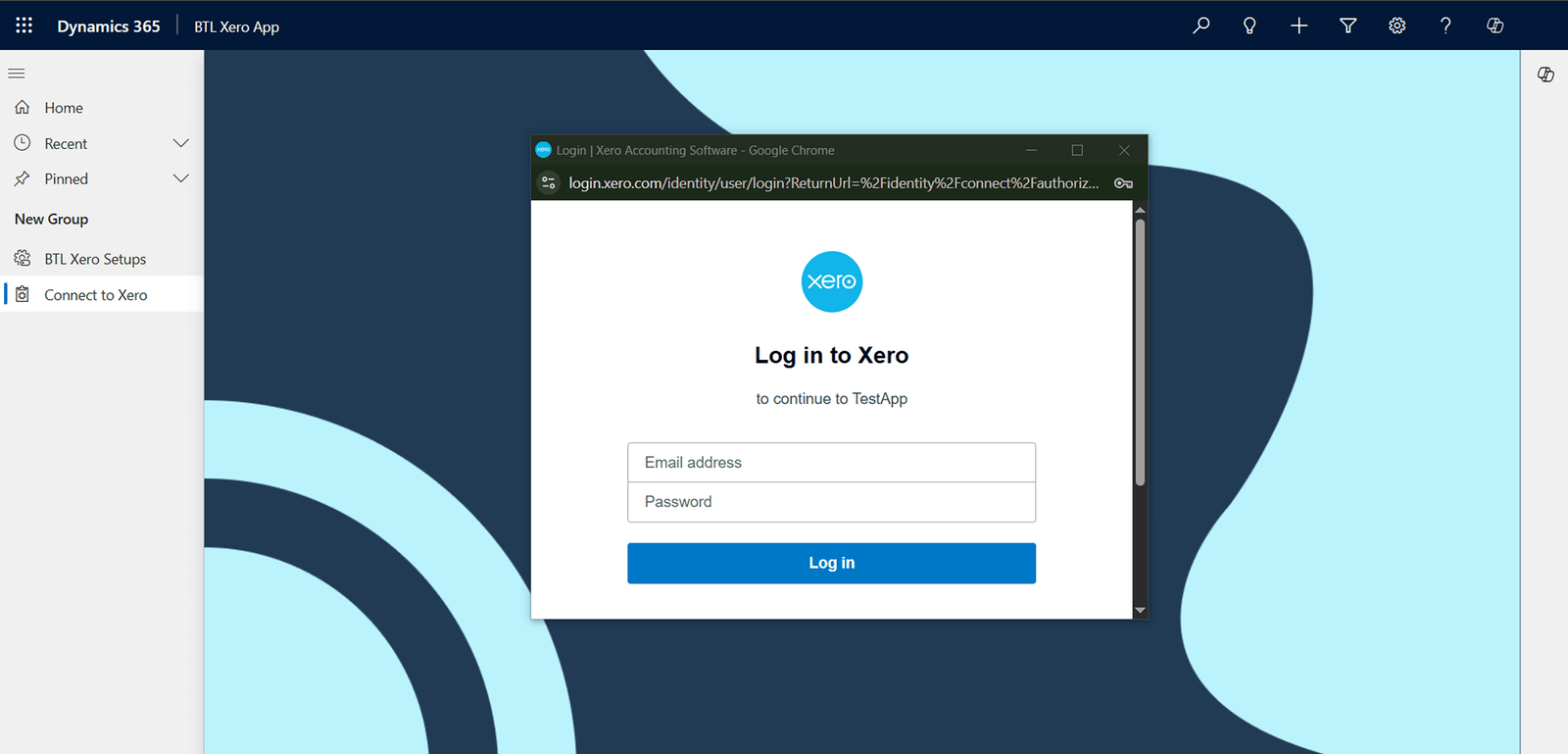The height and width of the screenshot is (754, 1568).
Task: Expand the Pinned list chevron
Action: [x=181, y=178]
